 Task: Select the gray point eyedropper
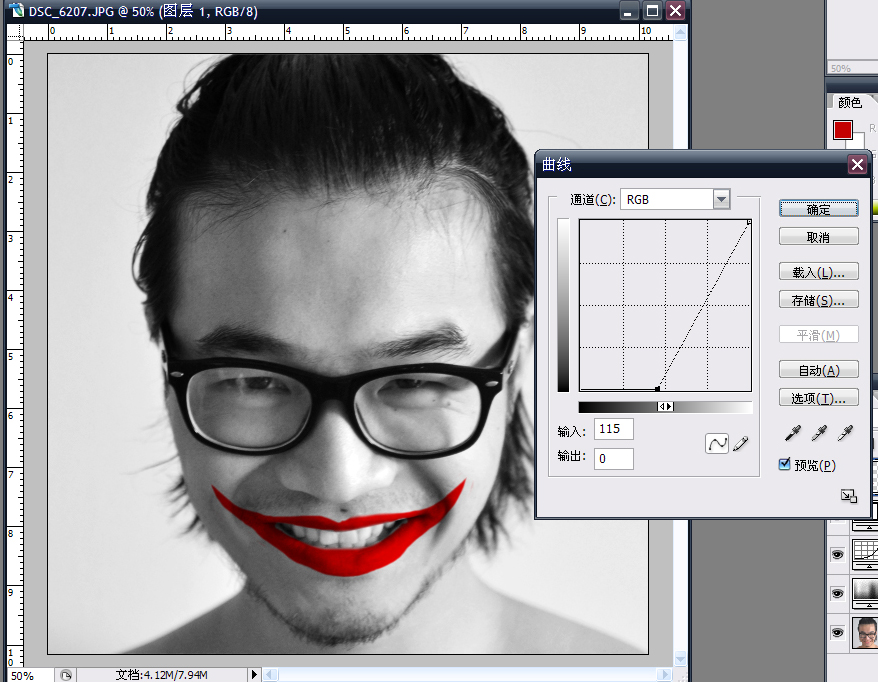pyautogui.click(x=819, y=433)
